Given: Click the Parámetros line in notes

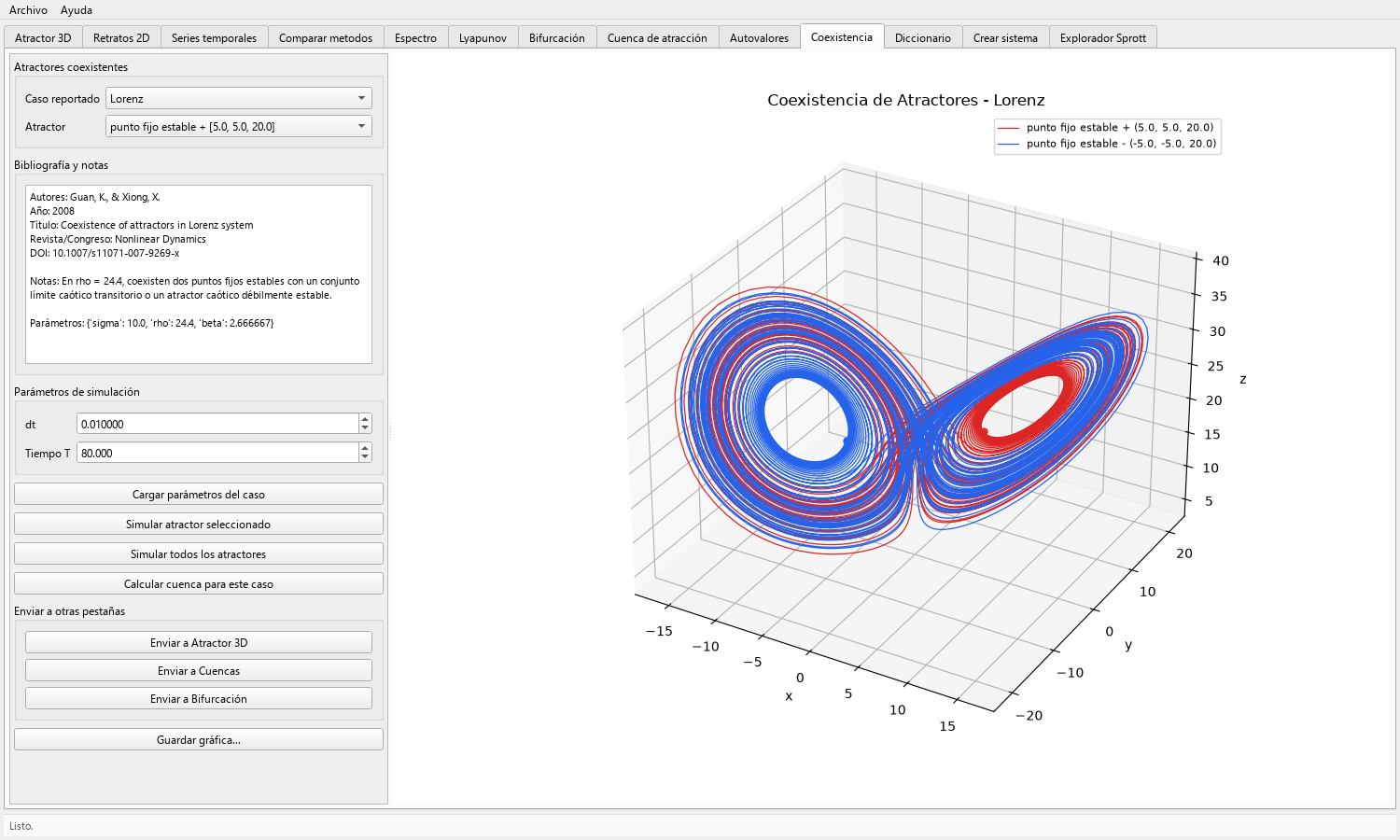Looking at the screenshot, I should (x=151, y=323).
